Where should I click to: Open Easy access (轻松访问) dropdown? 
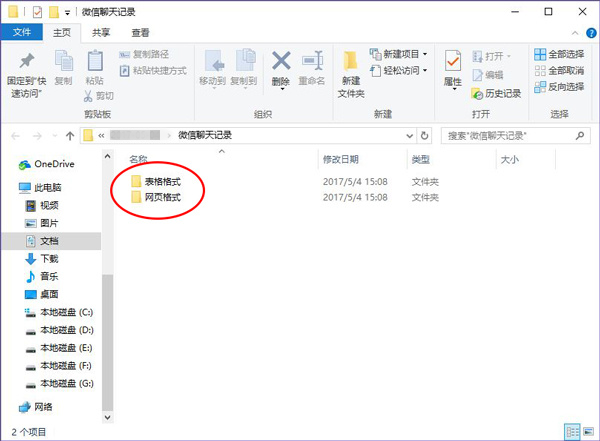pyautogui.click(x=398, y=70)
